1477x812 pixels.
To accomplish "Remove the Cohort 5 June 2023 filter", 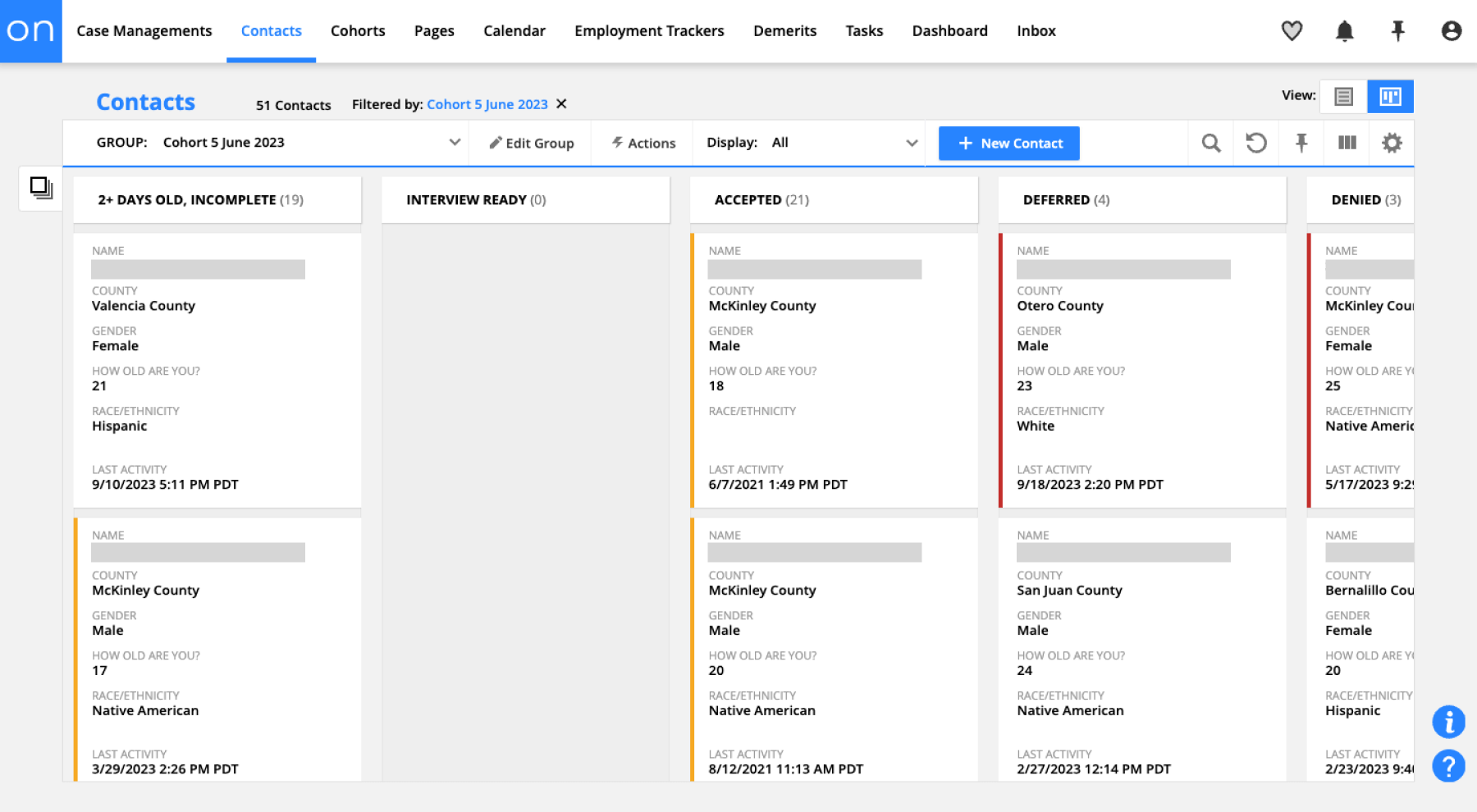I will (x=561, y=103).
